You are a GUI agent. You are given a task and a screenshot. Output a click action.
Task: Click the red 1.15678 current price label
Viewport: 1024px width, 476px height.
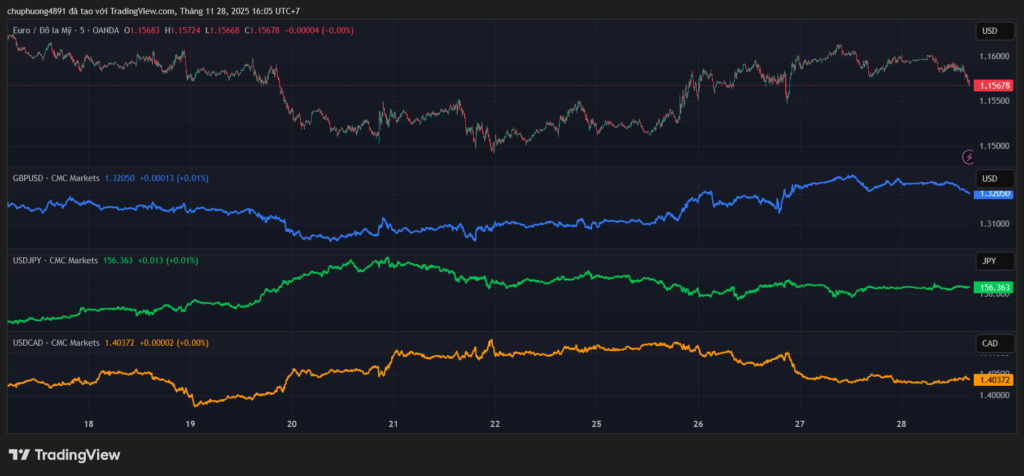(995, 86)
